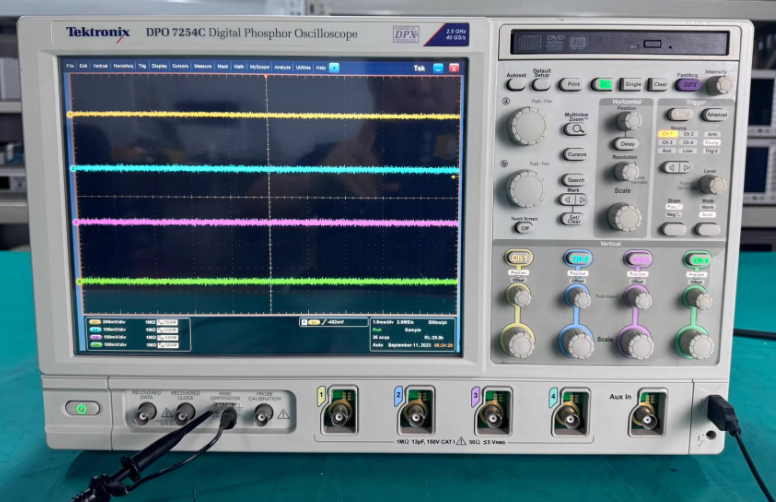Open the File menu on the scope screen

tap(70, 66)
